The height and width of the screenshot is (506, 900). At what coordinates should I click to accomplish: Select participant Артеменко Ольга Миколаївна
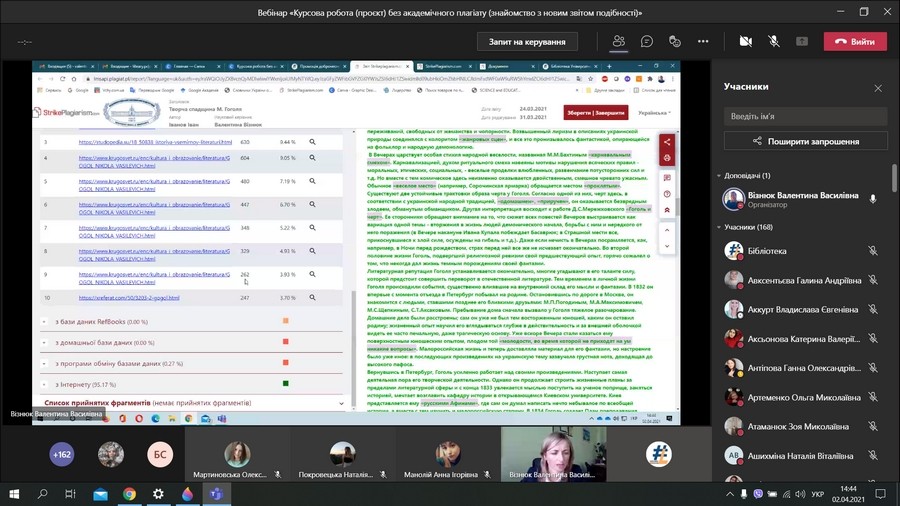pos(802,397)
